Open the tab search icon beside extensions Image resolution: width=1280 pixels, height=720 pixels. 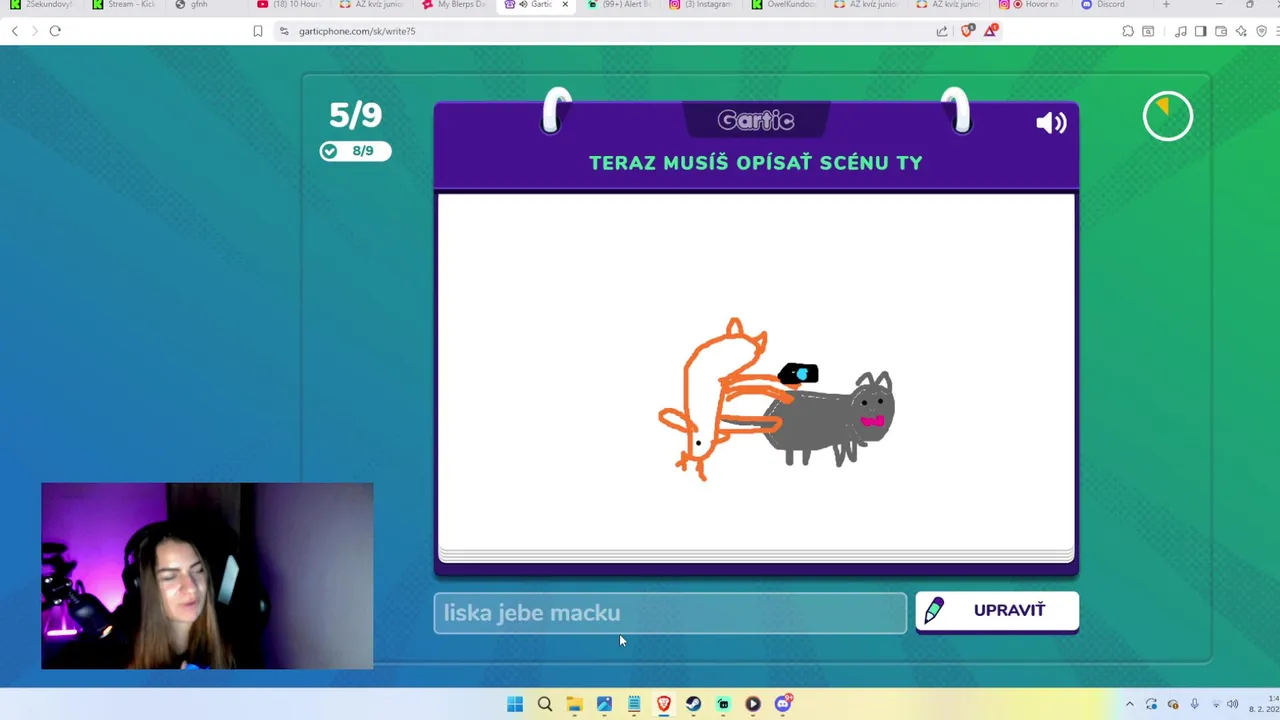point(1148,31)
